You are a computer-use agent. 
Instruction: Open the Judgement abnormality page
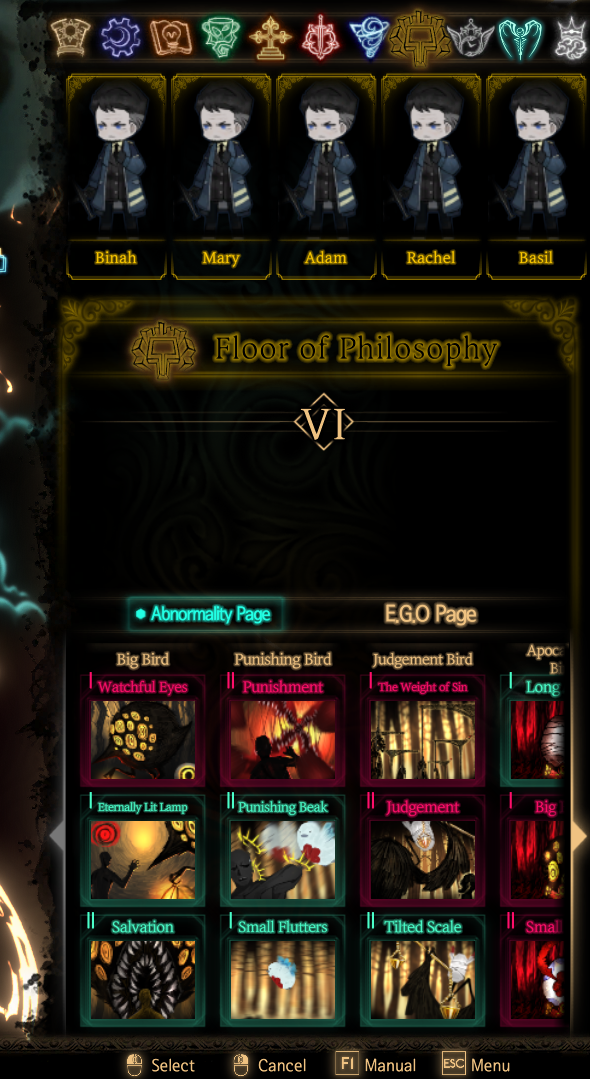tap(422, 851)
